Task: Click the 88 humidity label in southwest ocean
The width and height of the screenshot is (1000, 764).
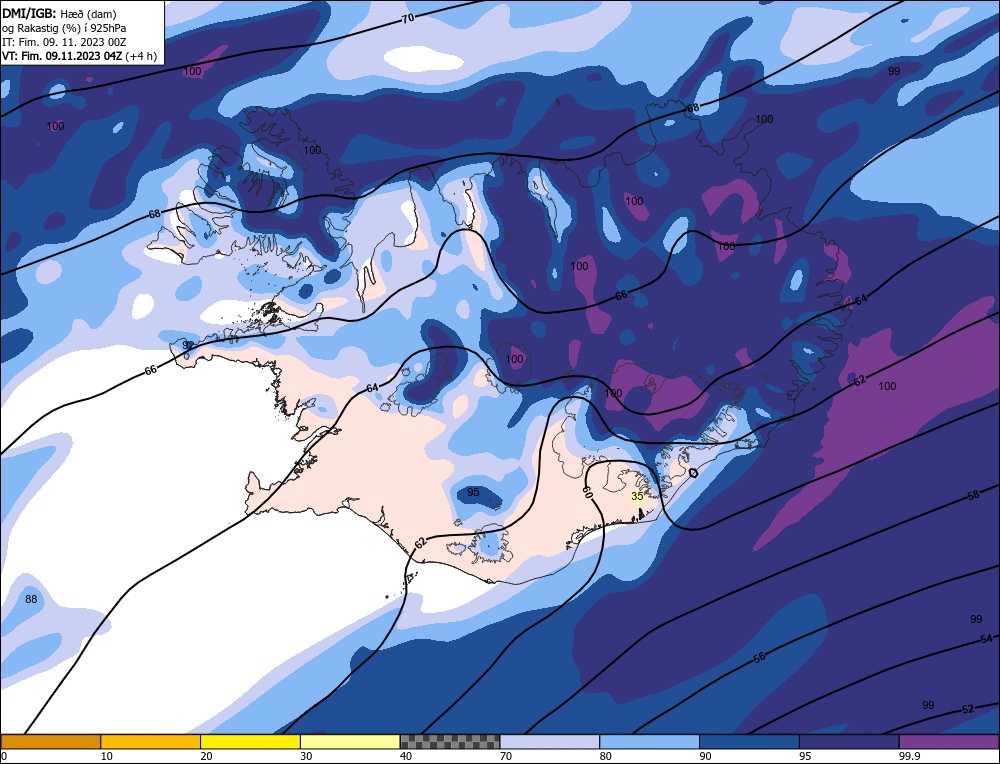Action: click(x=31, y=599)
